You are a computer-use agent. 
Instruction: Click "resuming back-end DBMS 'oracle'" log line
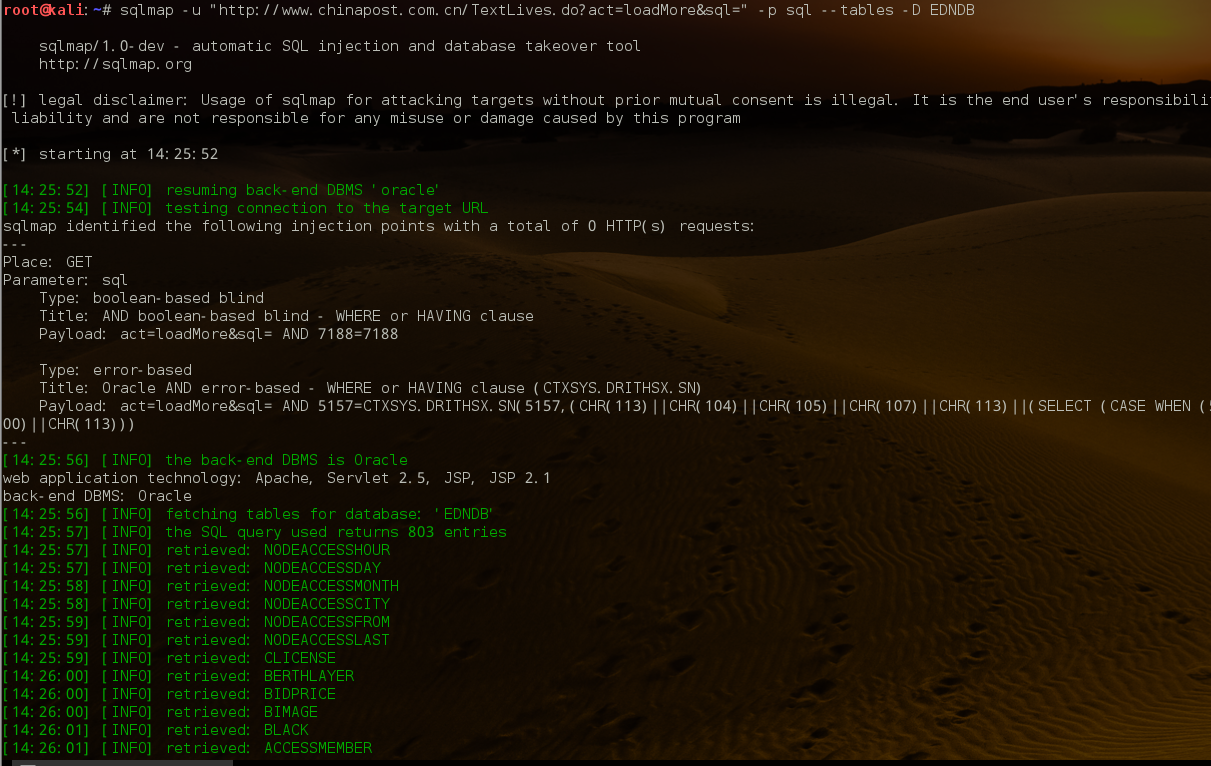[x=221, y=190]
